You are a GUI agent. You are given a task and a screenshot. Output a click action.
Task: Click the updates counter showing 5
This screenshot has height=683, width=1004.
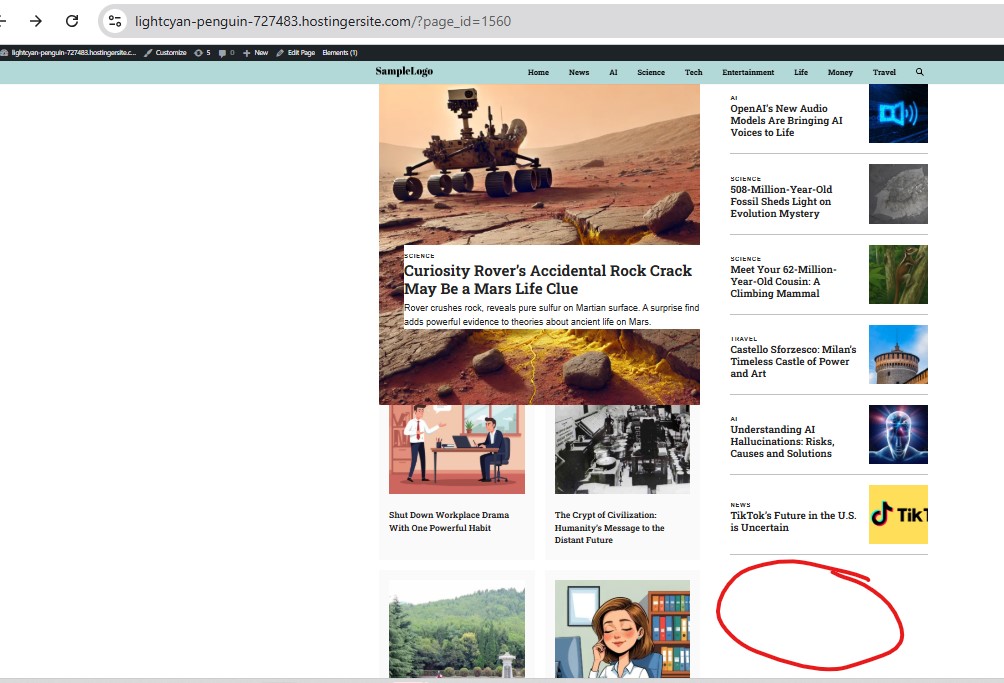click(202, 53)
